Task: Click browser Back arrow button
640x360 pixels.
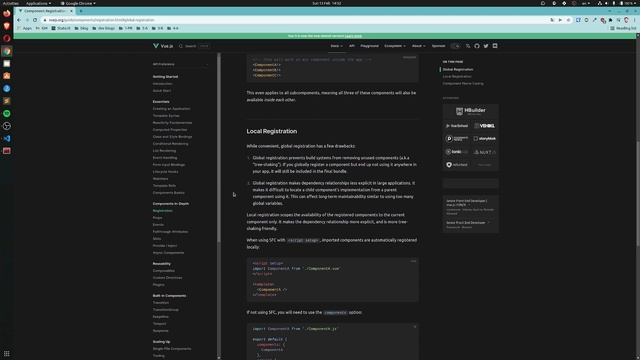Action: pyautogui.click(x=19, y=20)
